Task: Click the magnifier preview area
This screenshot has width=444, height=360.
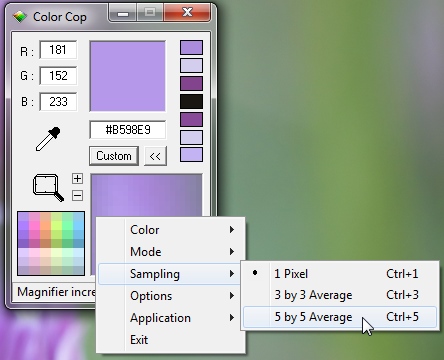Action: click(147, 195)
